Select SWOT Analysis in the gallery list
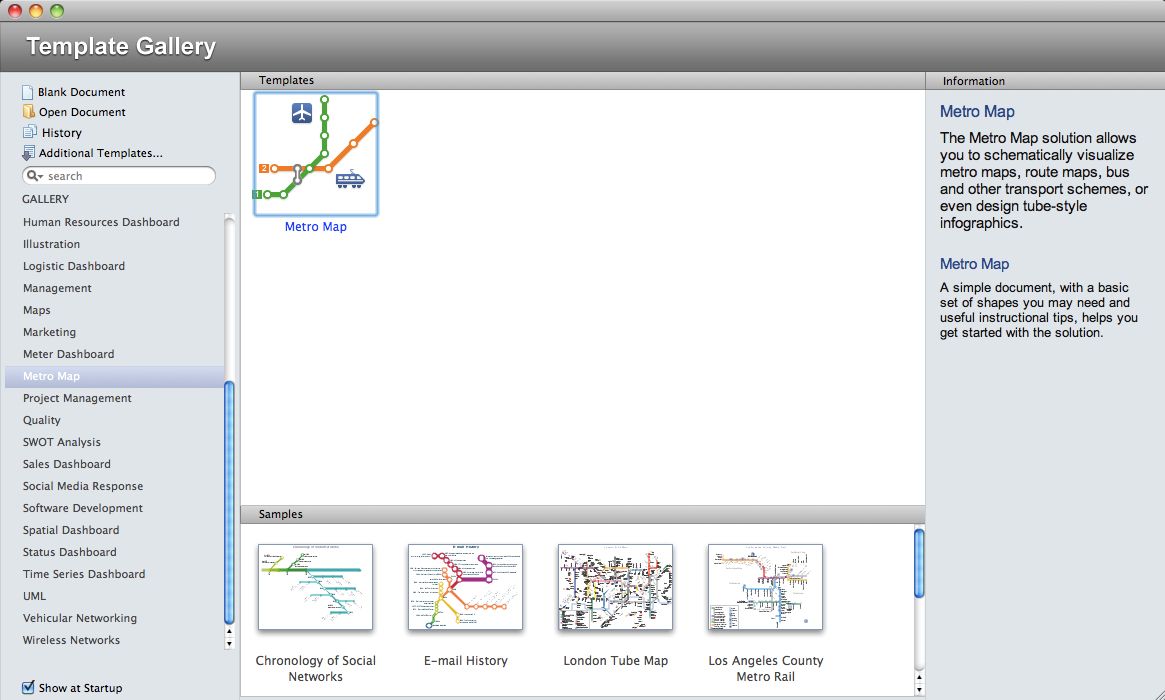 (61, 442)
